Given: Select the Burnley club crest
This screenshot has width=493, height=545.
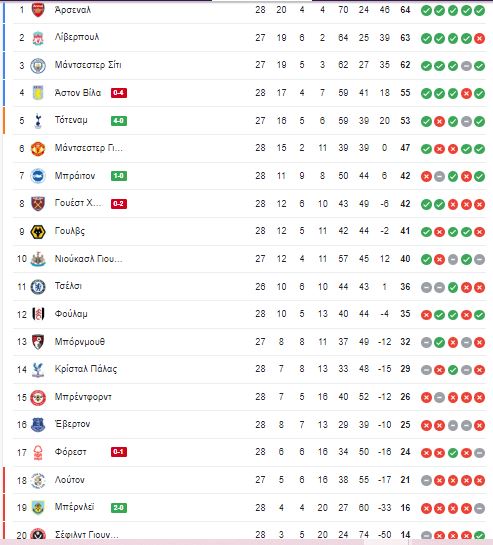Looking at the screenshot, I should [x=38, y=507].
